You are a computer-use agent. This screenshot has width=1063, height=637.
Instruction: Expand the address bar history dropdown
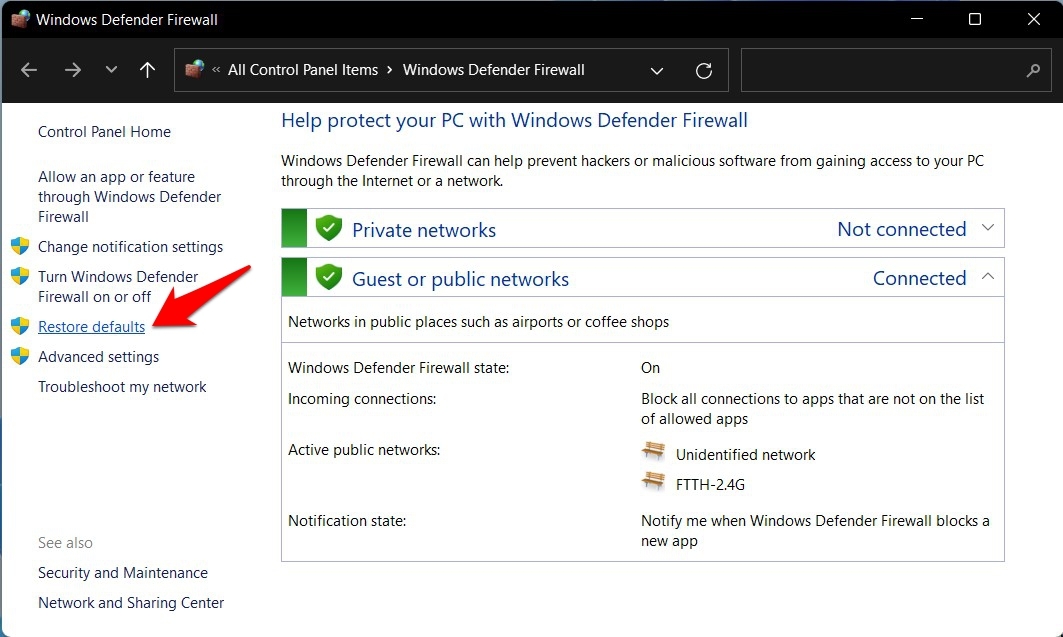coord(657,70)
